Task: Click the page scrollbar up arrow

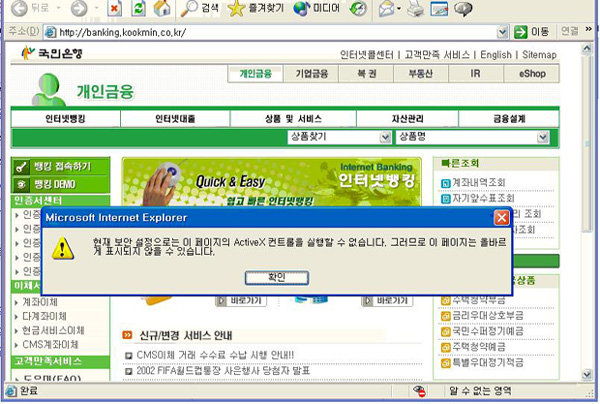Action: point(587,49)
